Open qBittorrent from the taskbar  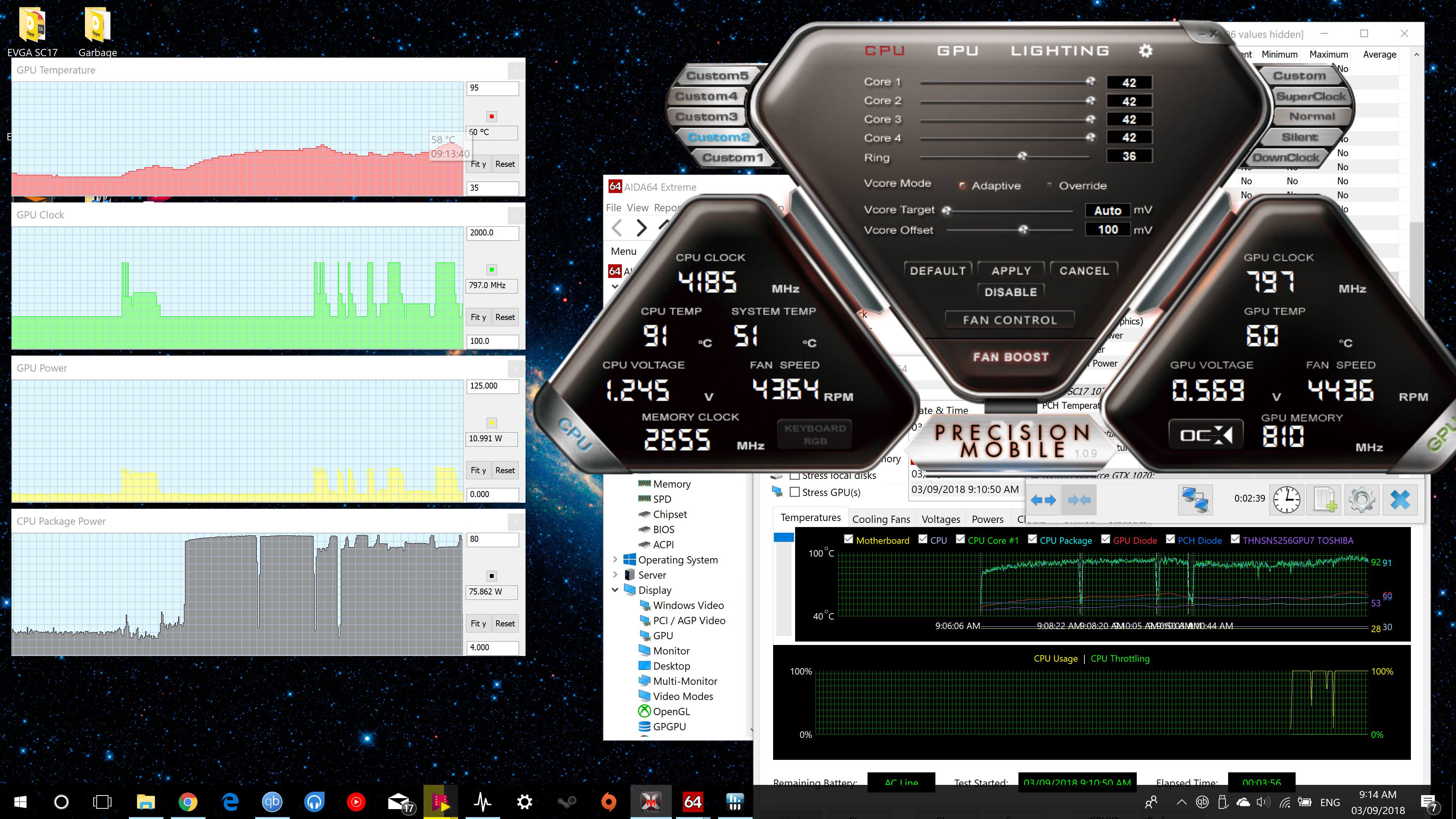pos(272,802)
